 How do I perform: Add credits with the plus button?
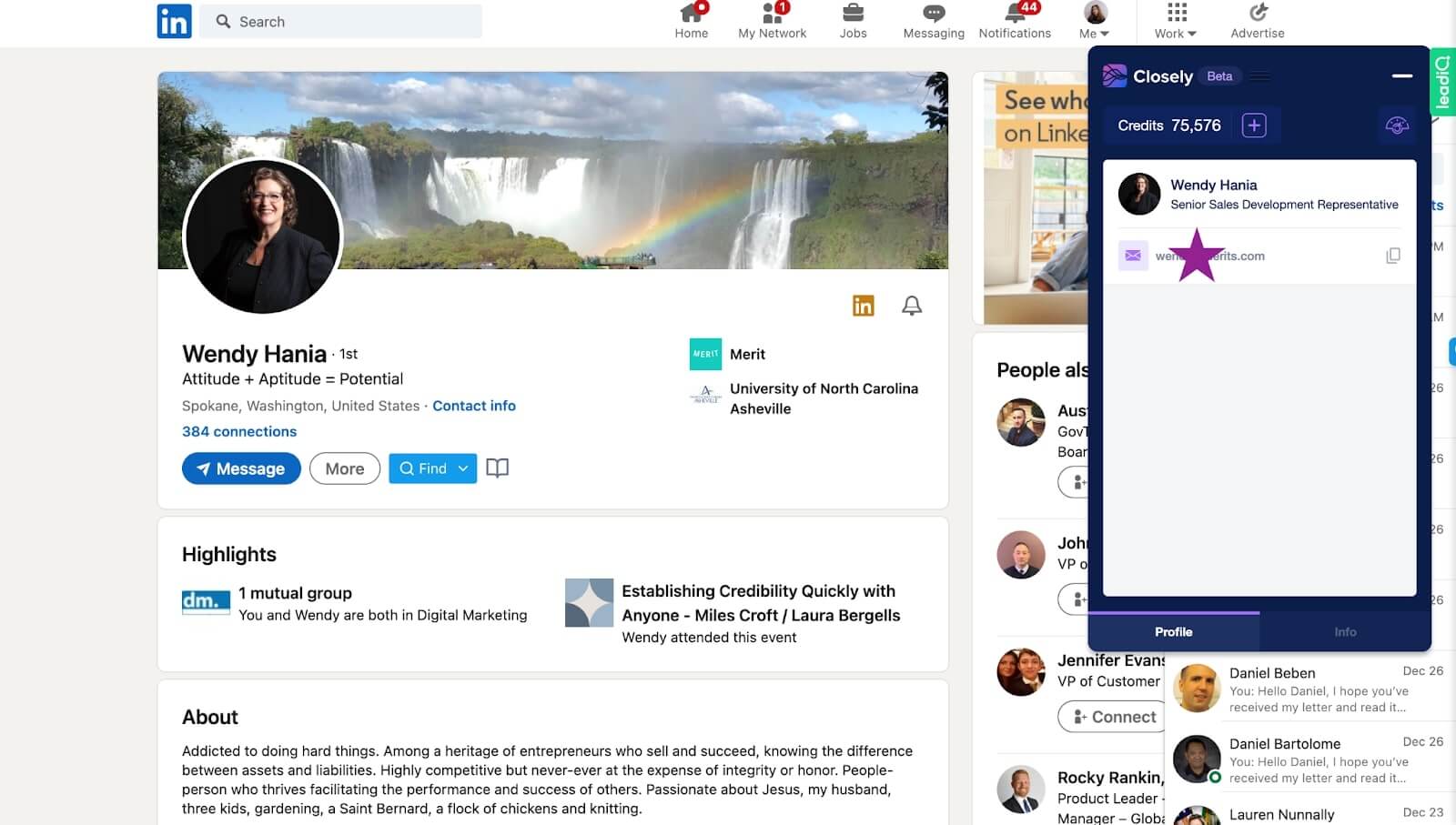[1254, 126]
